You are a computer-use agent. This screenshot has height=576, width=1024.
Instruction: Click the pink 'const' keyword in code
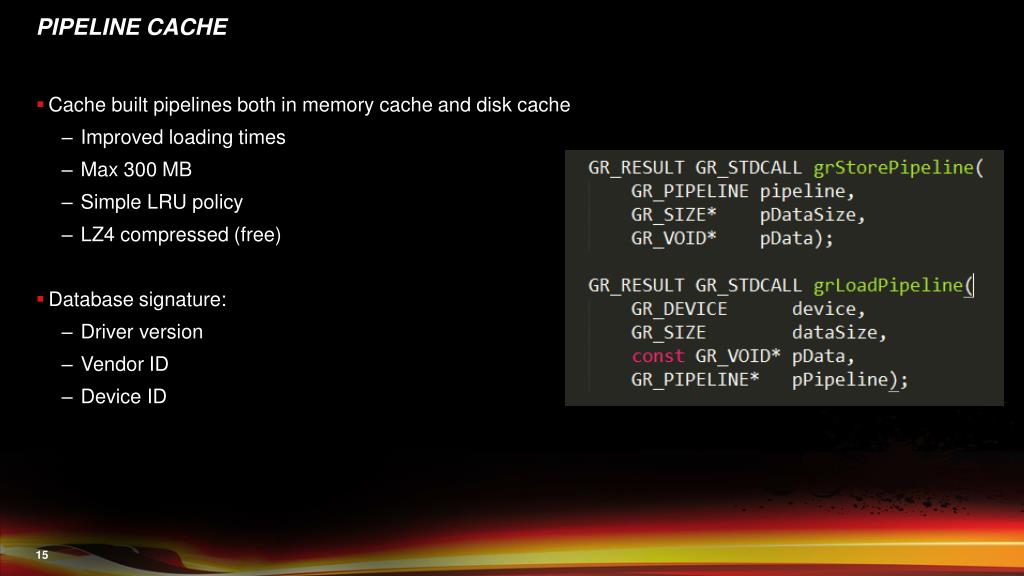658,356
